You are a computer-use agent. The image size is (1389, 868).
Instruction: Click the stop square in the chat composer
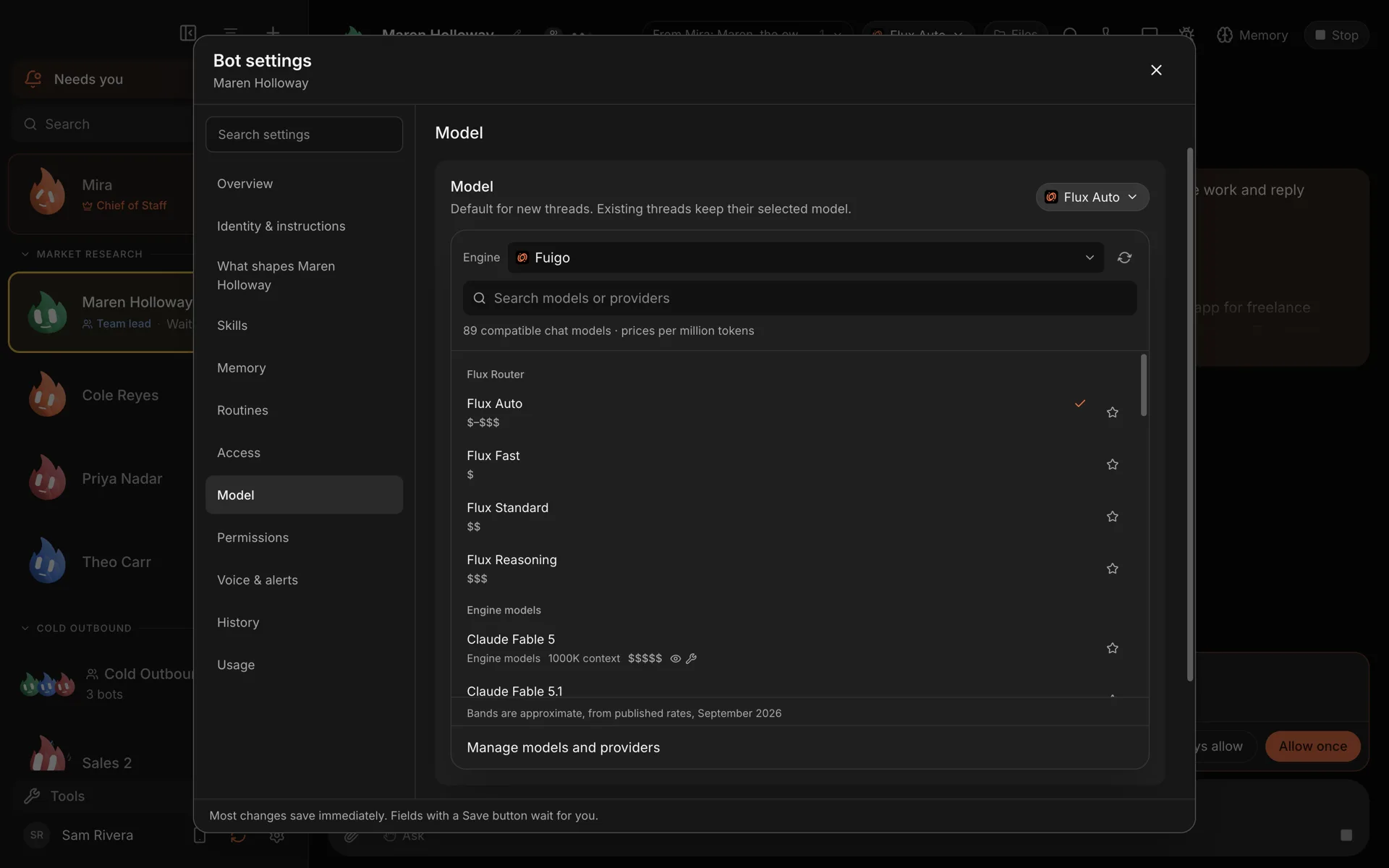tap(1346, 835)
